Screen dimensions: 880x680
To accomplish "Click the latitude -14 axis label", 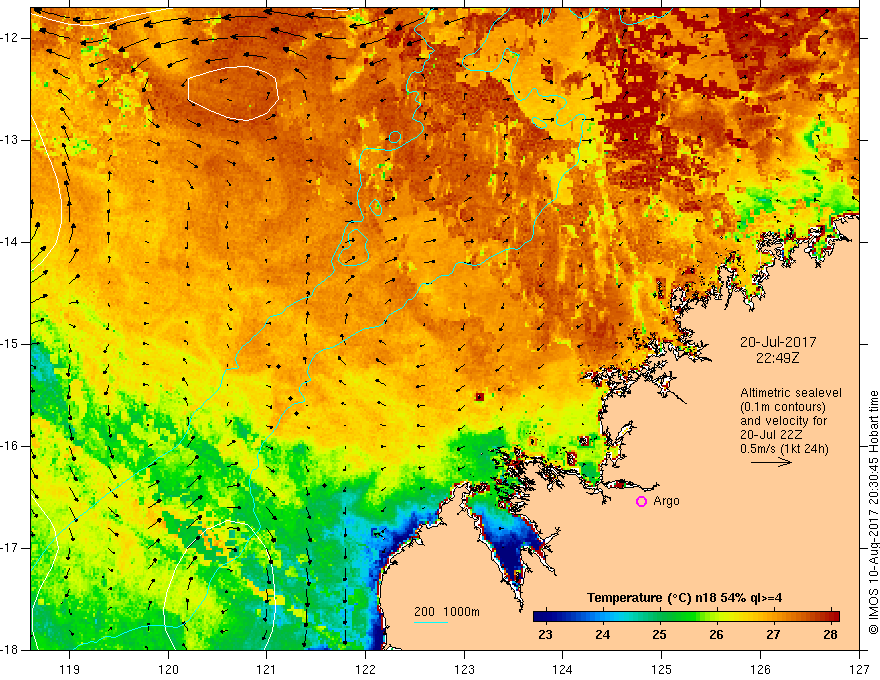I will (x=10, y=242).
